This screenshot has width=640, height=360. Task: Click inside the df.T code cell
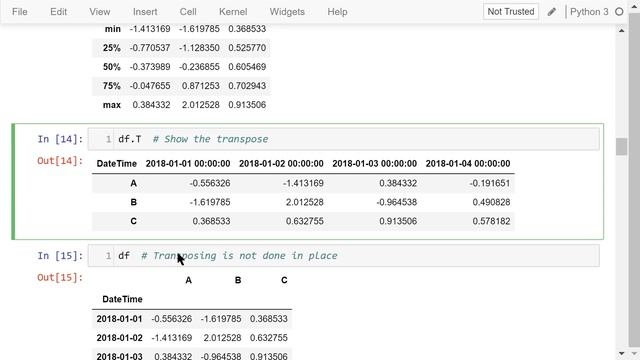pos(344,139)
